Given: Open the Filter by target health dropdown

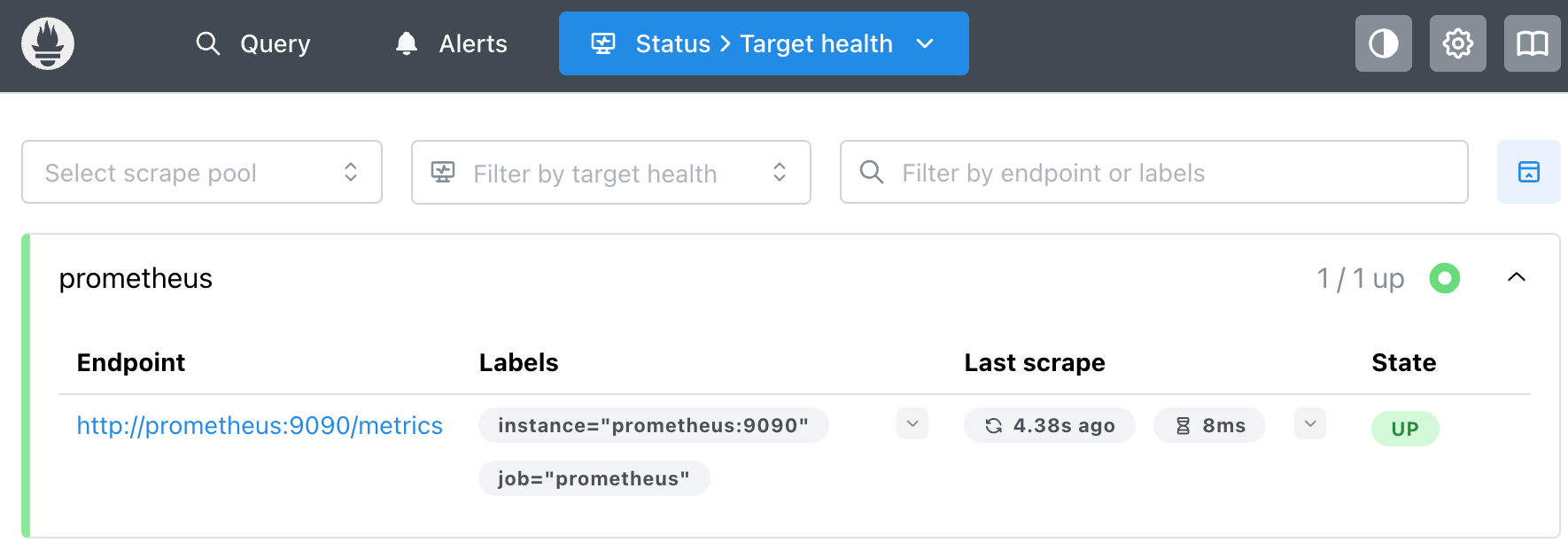Looking at the screenshot, I should pyautogui.click(x=611, y=172).
